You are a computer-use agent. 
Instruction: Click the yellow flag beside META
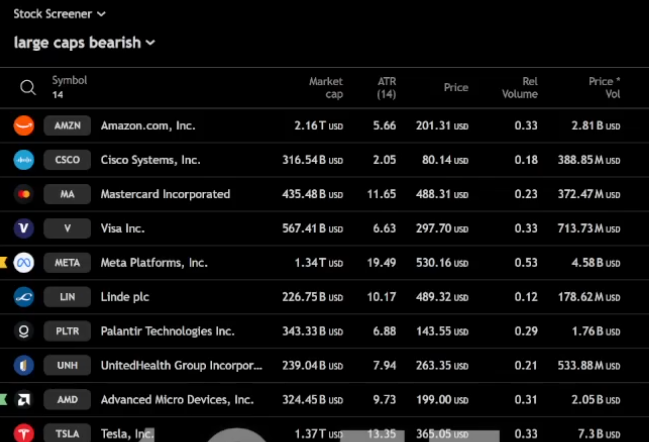3,262
